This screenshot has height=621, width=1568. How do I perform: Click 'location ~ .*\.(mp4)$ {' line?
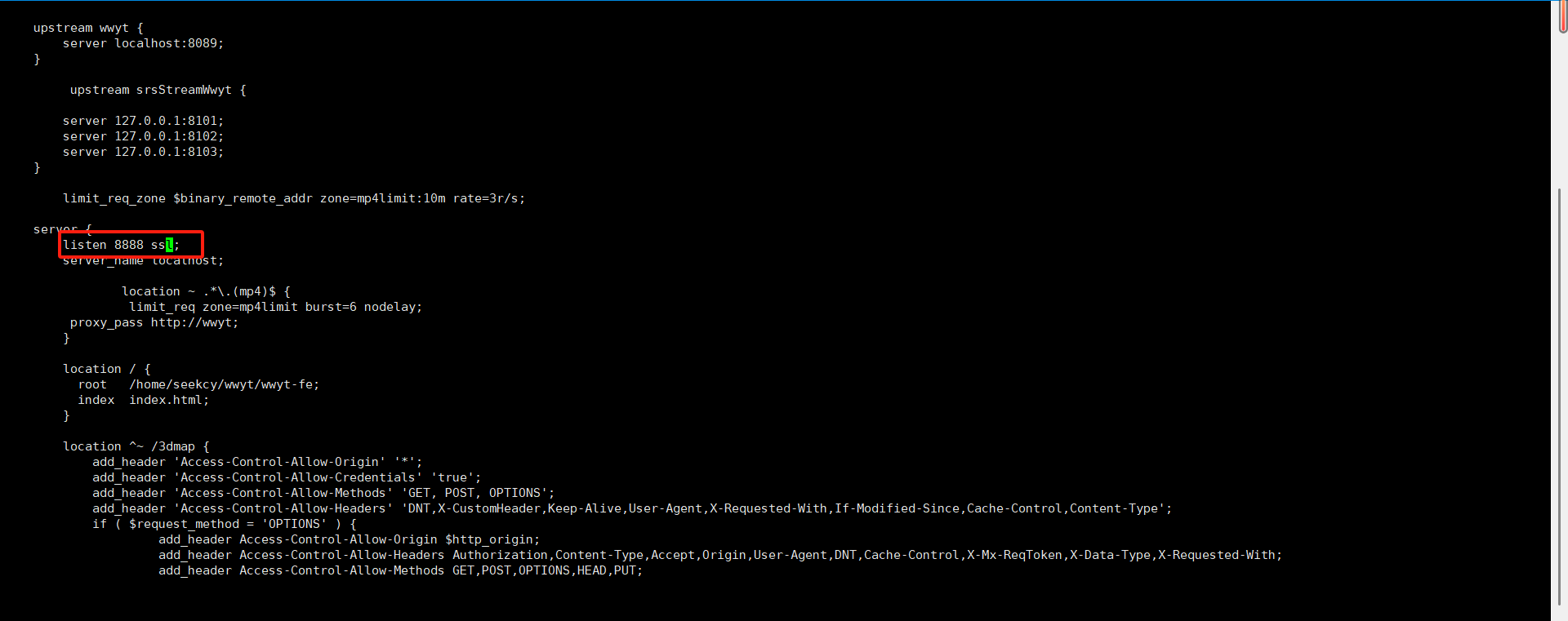click(x=206, y=291)
